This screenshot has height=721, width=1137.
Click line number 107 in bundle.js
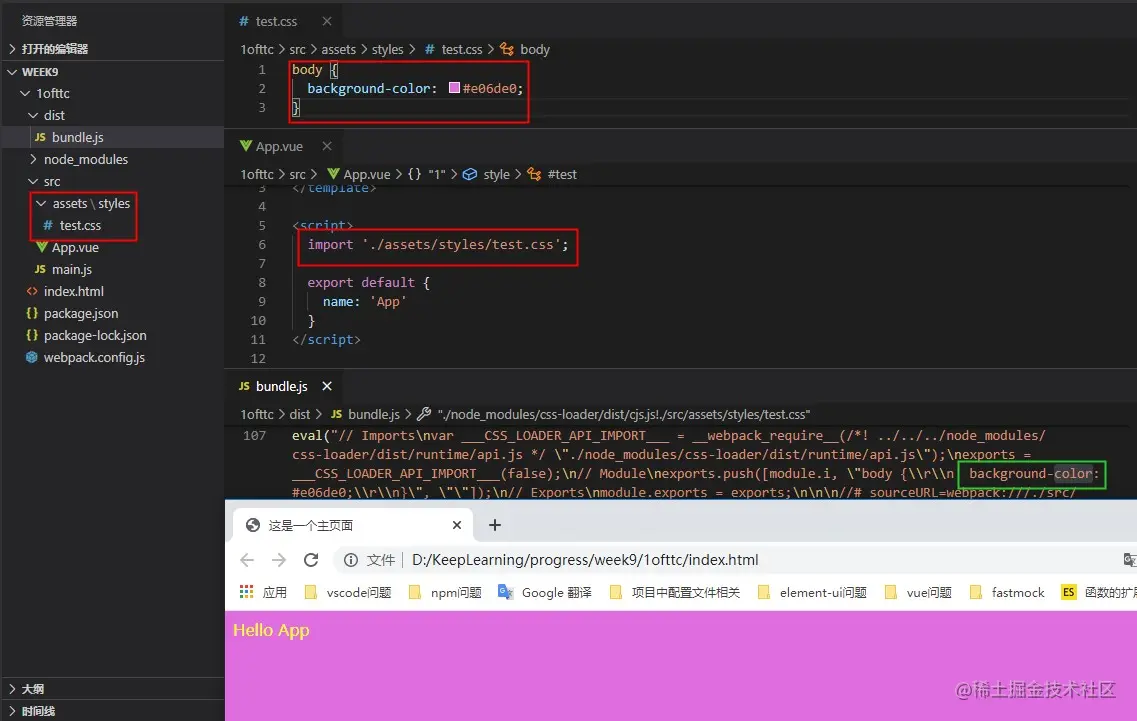coord(255,435)
